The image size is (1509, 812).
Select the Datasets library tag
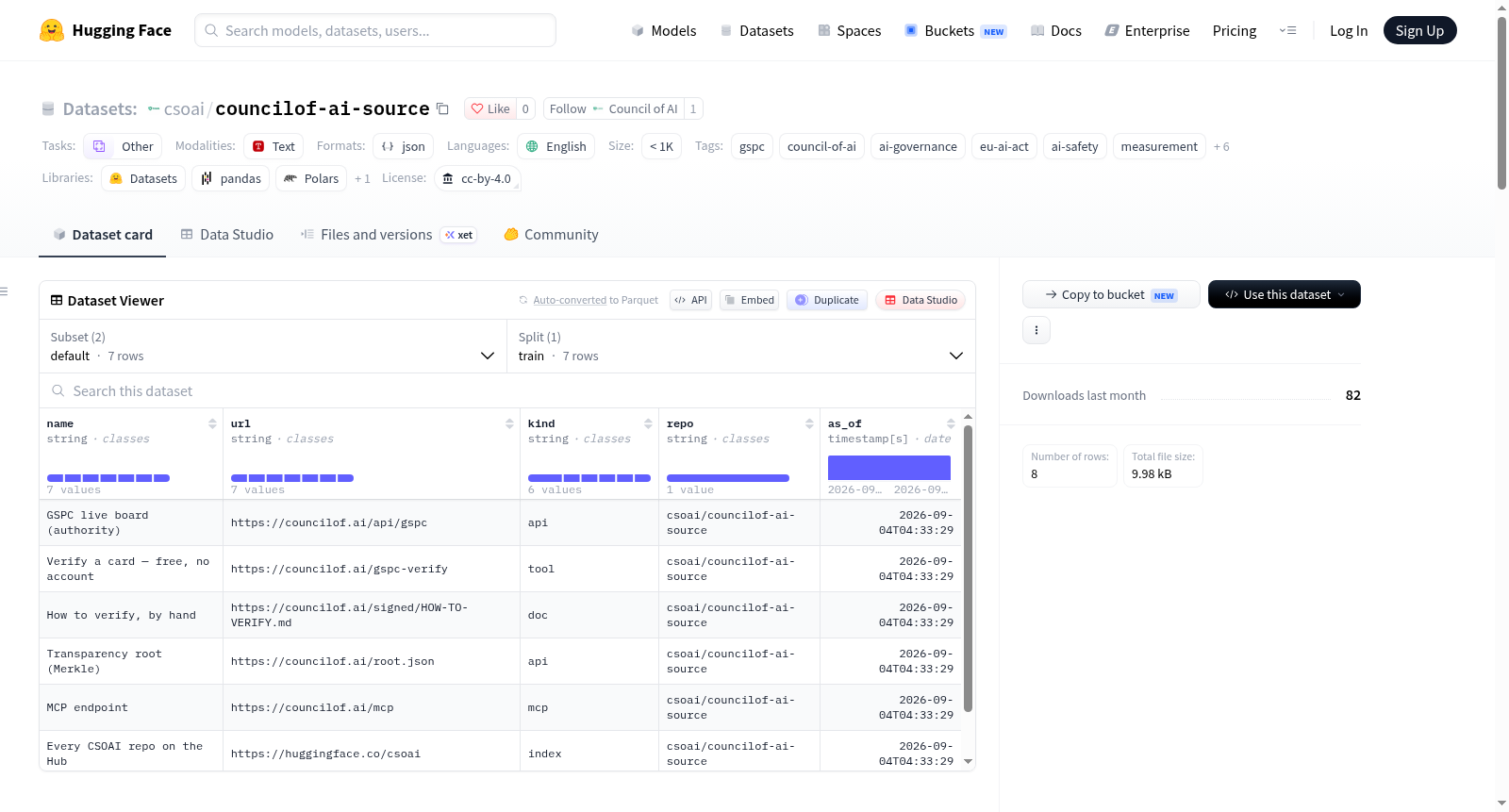point(143,178)
